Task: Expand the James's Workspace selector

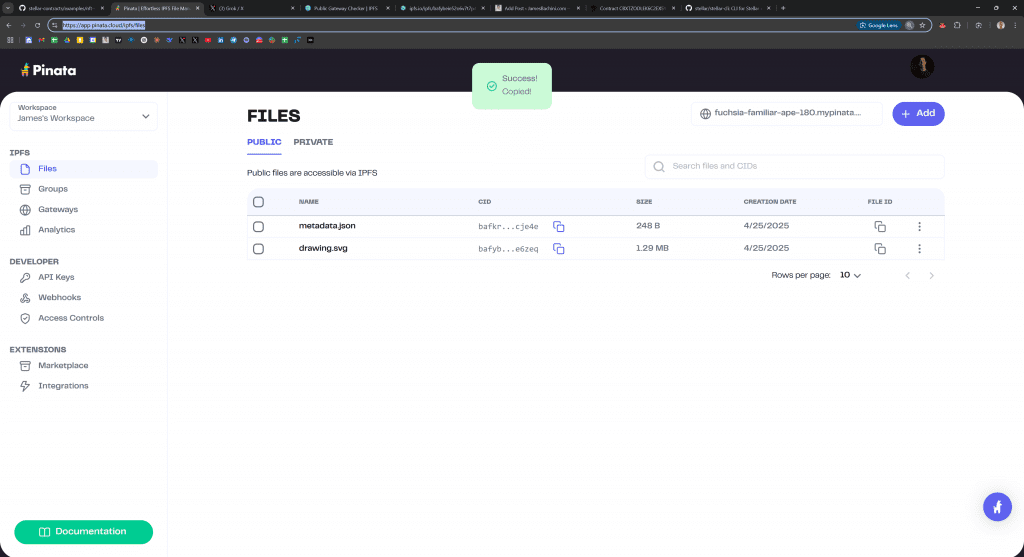Action: pos(84,114)
